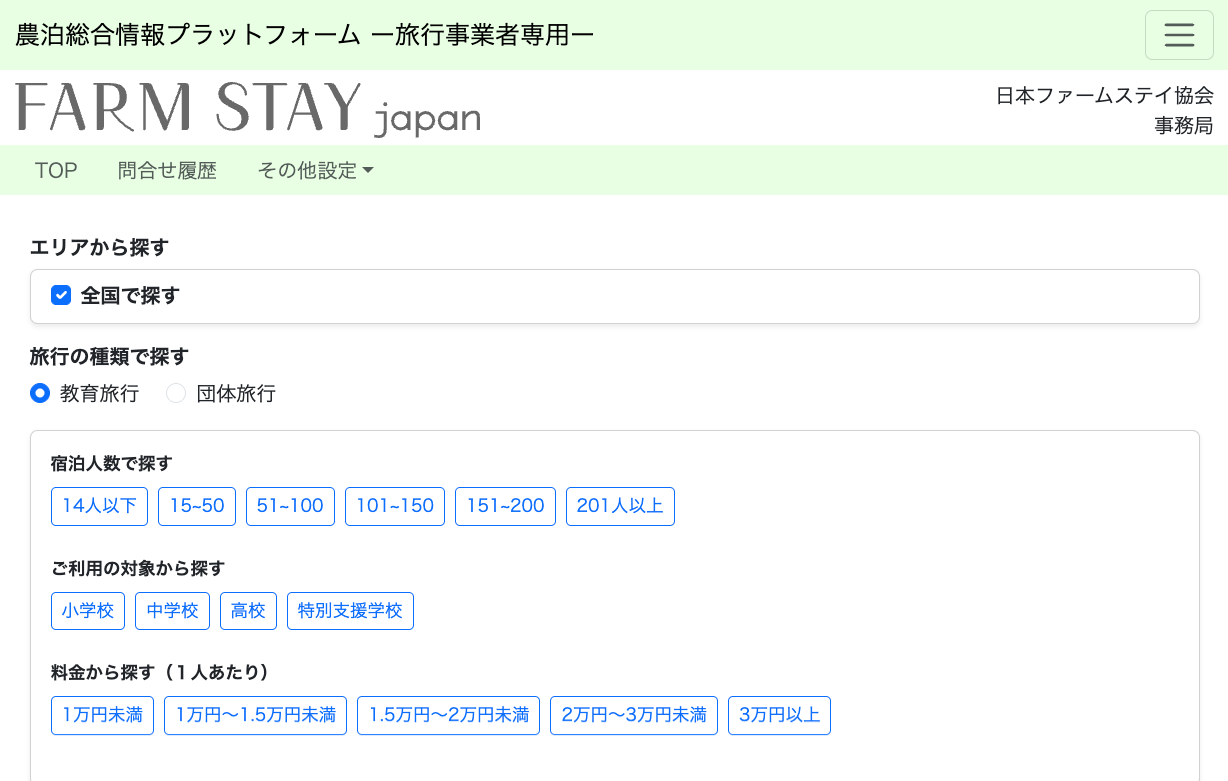The width and height of the screenshot is (1228, 781).
Task: Choose the 15~50 guest count filter
Action: coord(197,506)
